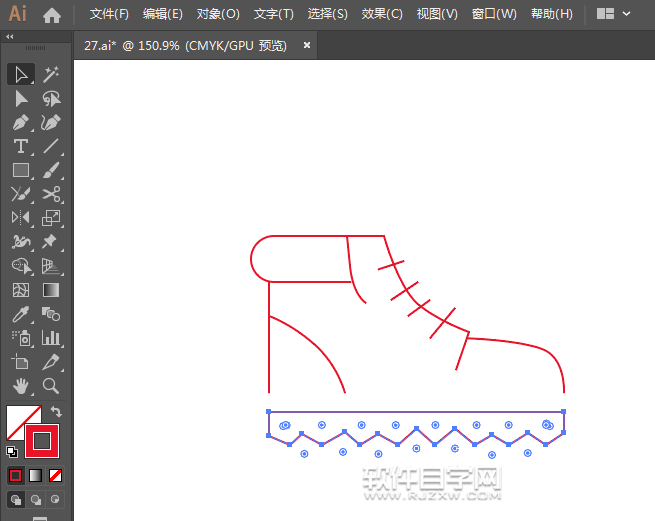The width and height of the screenshot is (655, 521).
Task: Reset to default fill and stroke
Action: point(12,452)
